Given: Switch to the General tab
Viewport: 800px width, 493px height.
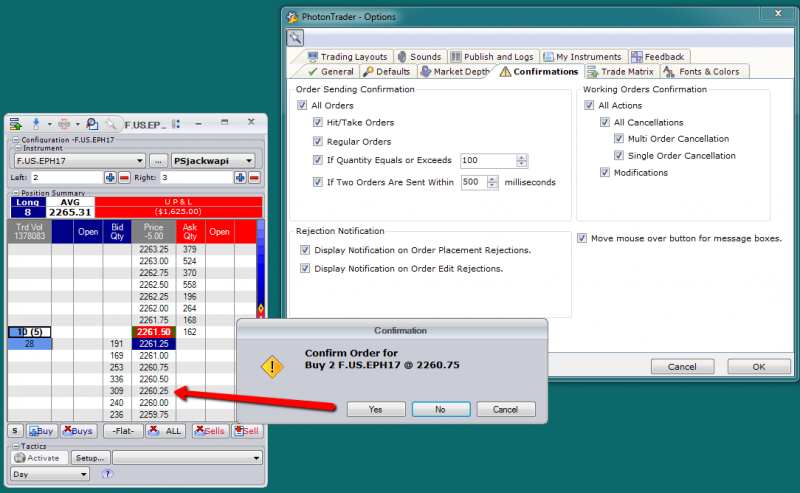Looking at the screenshot, I should (330, 71).
